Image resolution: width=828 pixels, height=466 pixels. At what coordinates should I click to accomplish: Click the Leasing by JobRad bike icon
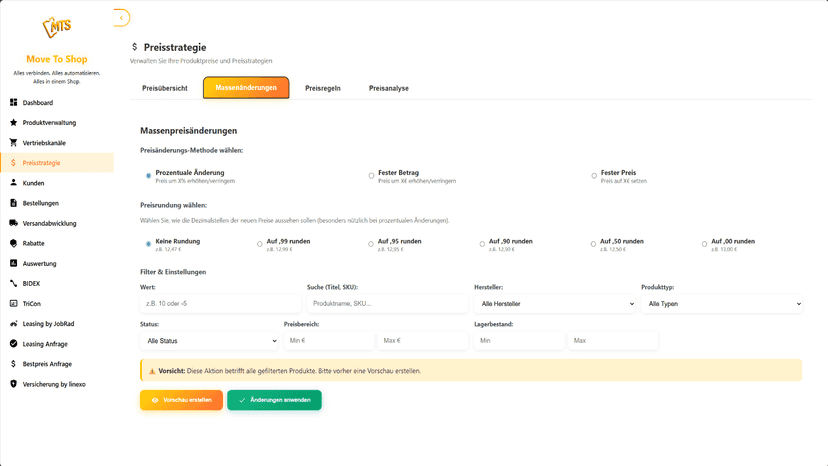(13, 323)
